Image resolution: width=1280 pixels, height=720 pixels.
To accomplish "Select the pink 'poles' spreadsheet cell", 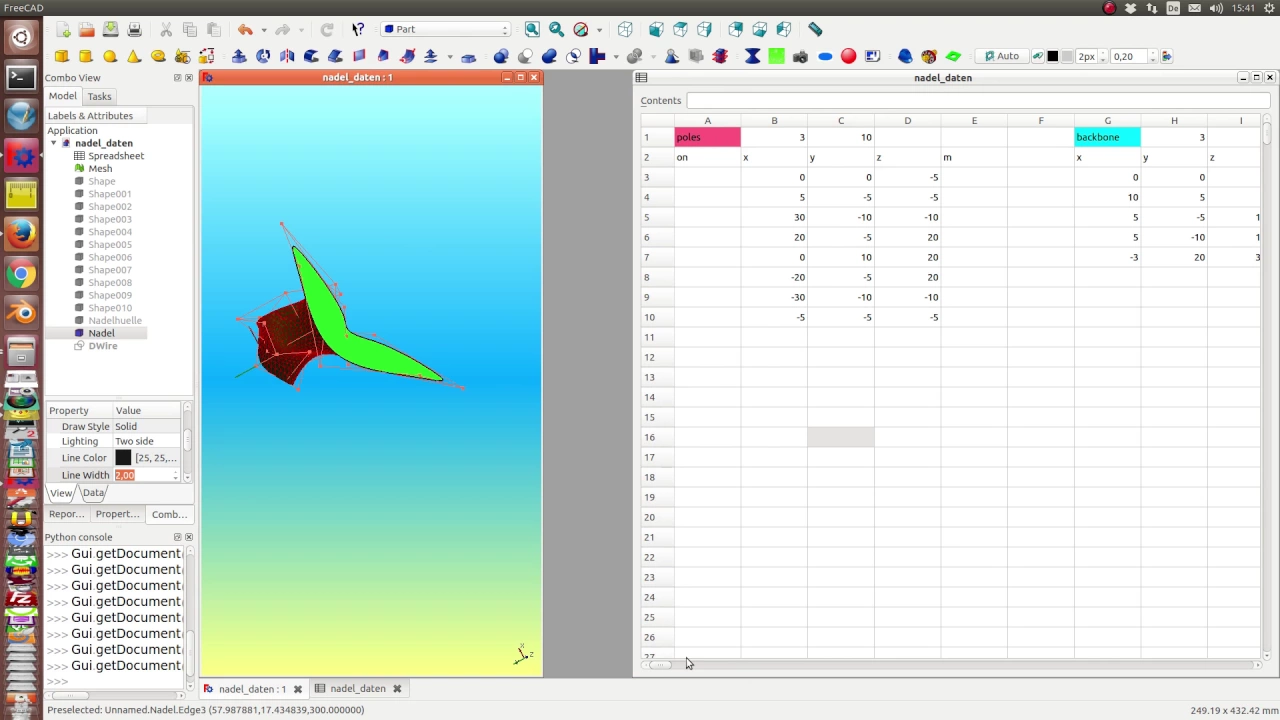I will 707,137.
